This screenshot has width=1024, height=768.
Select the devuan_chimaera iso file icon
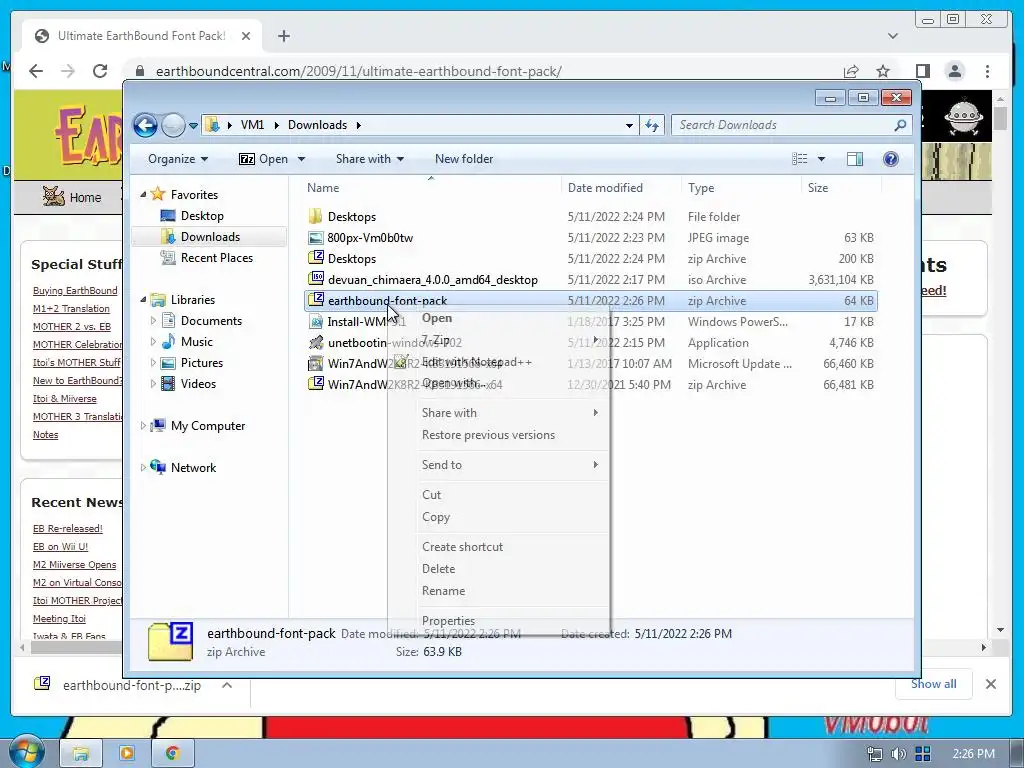316,279
